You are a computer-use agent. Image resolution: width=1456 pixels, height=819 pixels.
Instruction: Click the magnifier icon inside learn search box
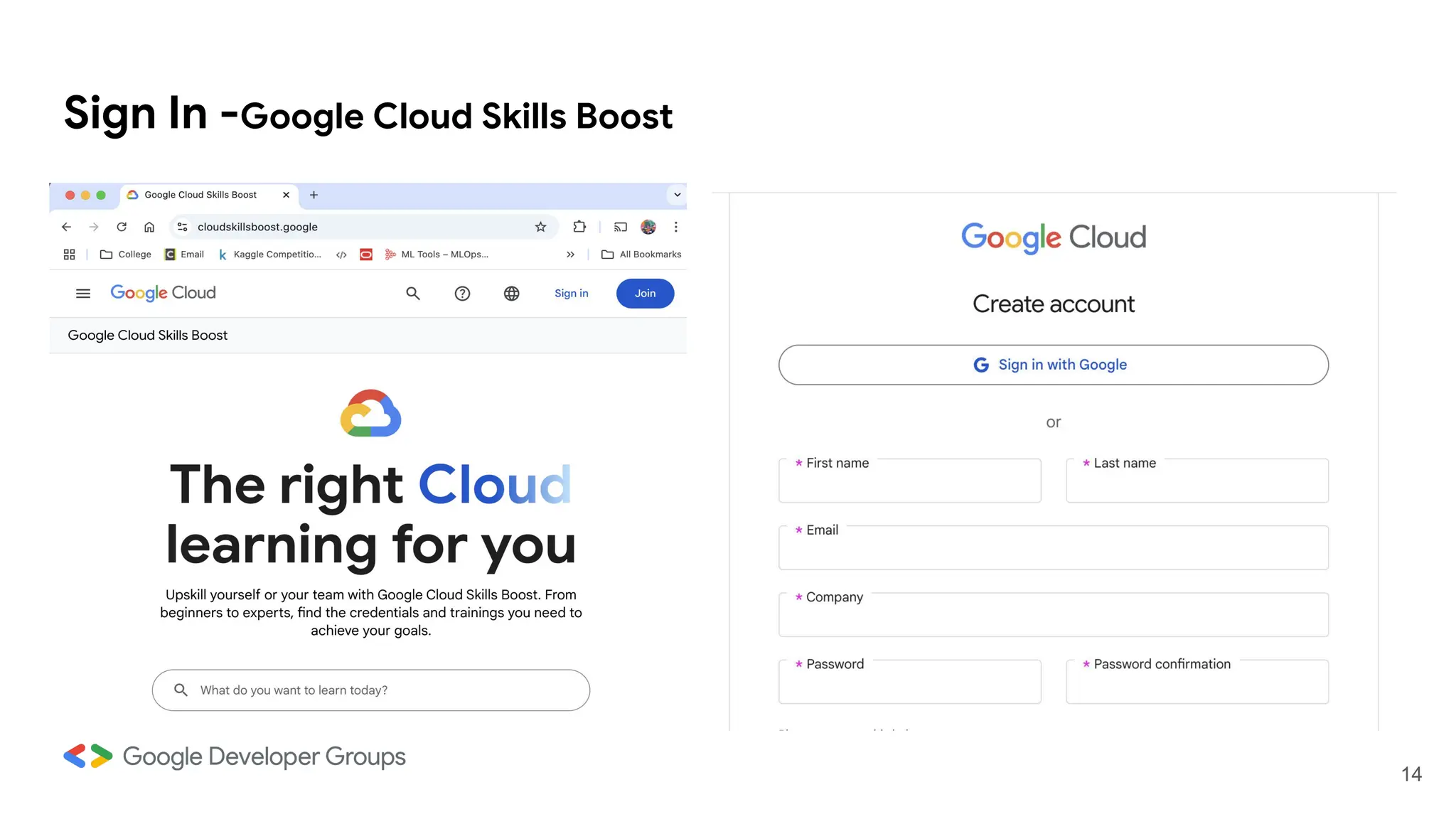click(x=181, y=690)
